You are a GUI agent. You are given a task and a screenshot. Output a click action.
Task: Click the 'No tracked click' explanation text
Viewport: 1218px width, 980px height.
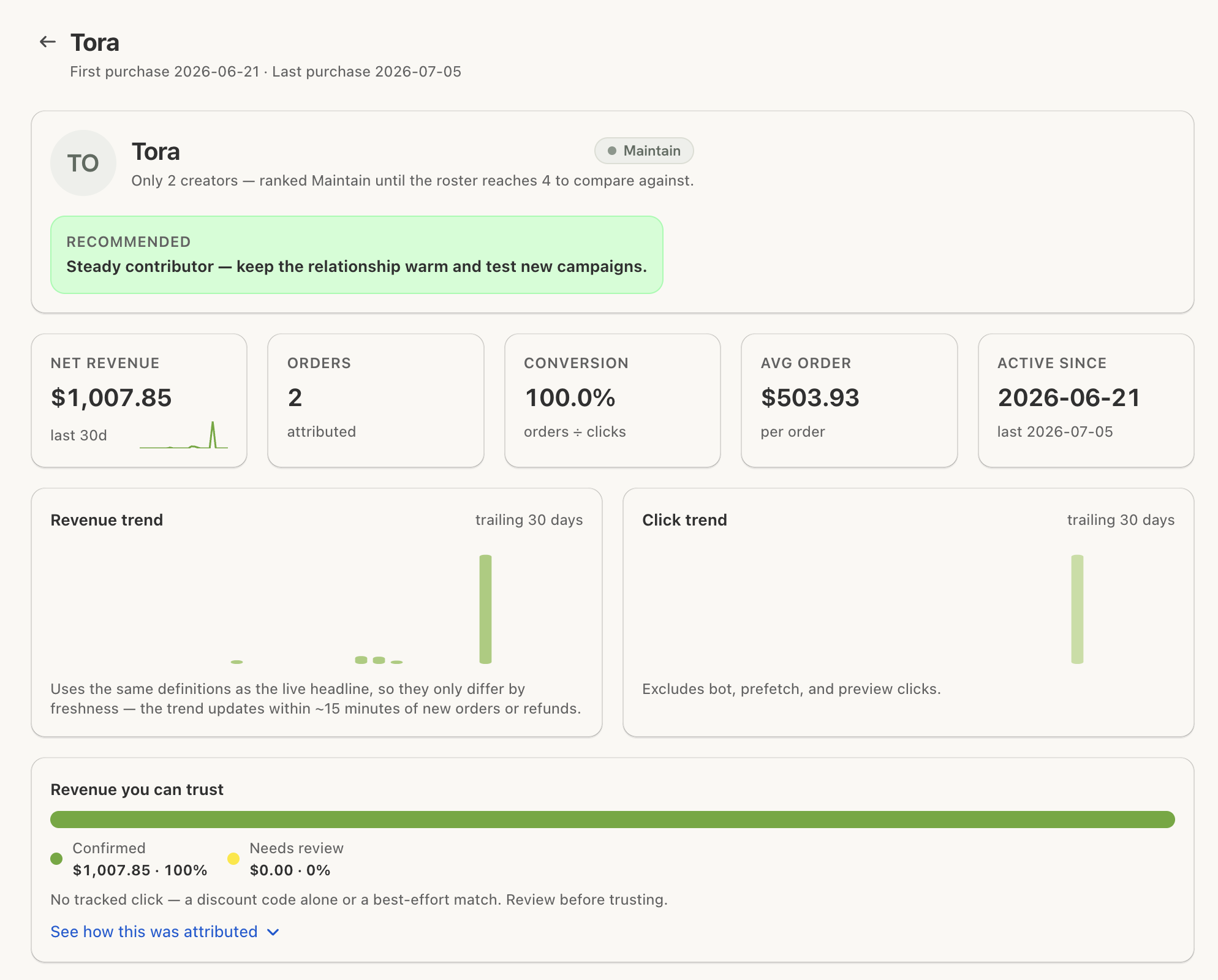coord(359,900)
